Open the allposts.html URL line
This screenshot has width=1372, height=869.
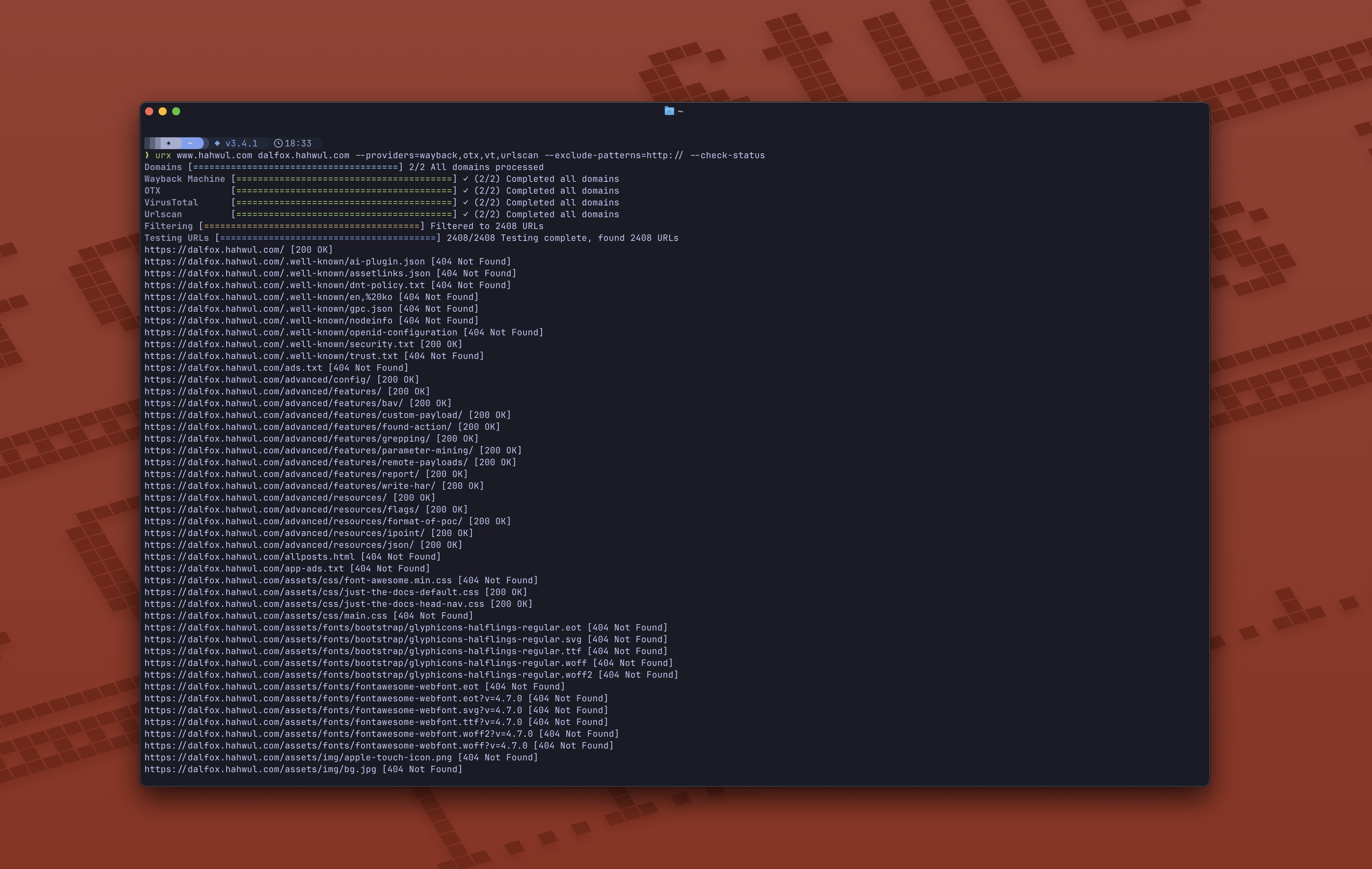[249, 557]
